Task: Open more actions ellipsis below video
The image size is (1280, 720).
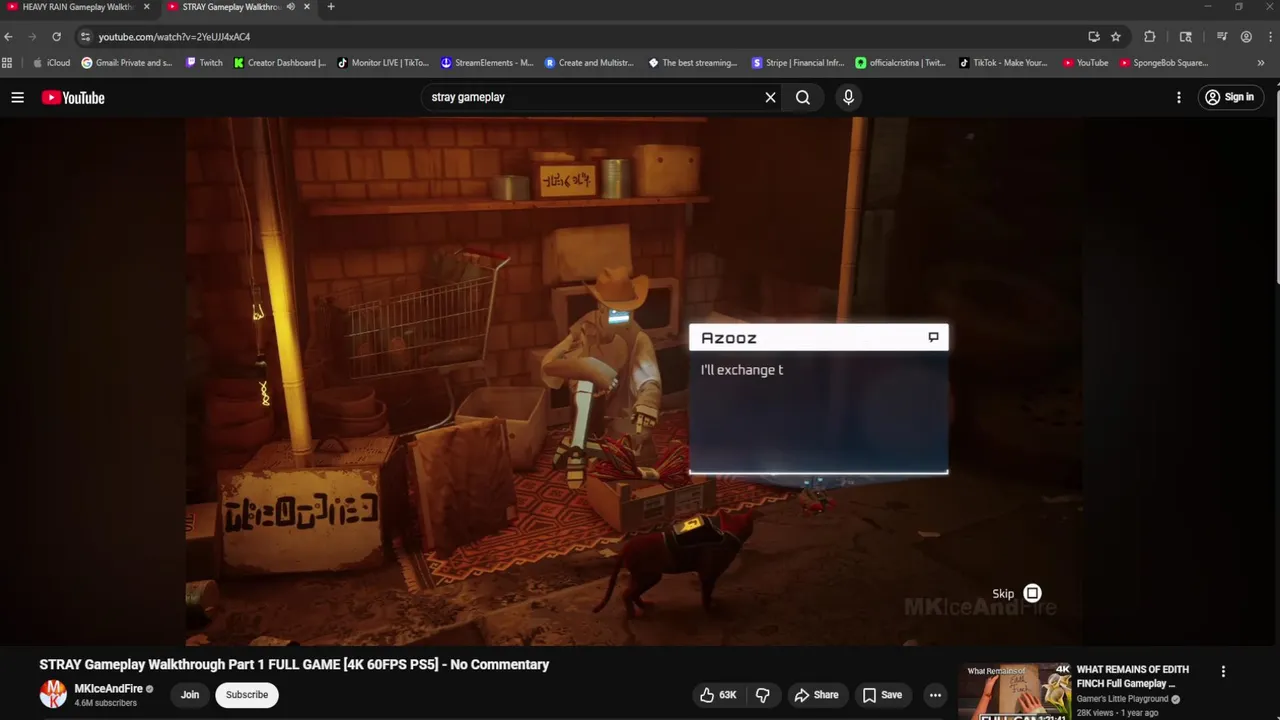Action: [935, 695]
